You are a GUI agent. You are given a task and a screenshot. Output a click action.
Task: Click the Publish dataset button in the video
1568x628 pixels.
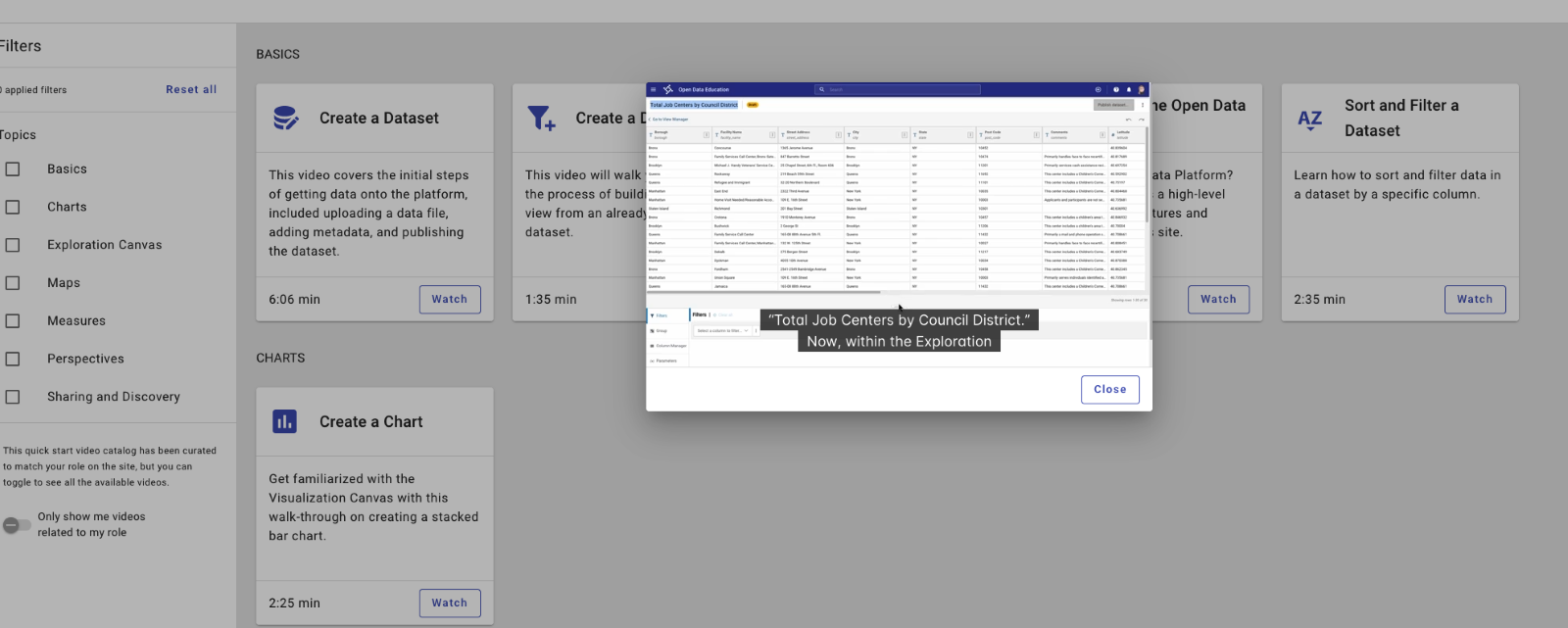[x=1113, y=105]
